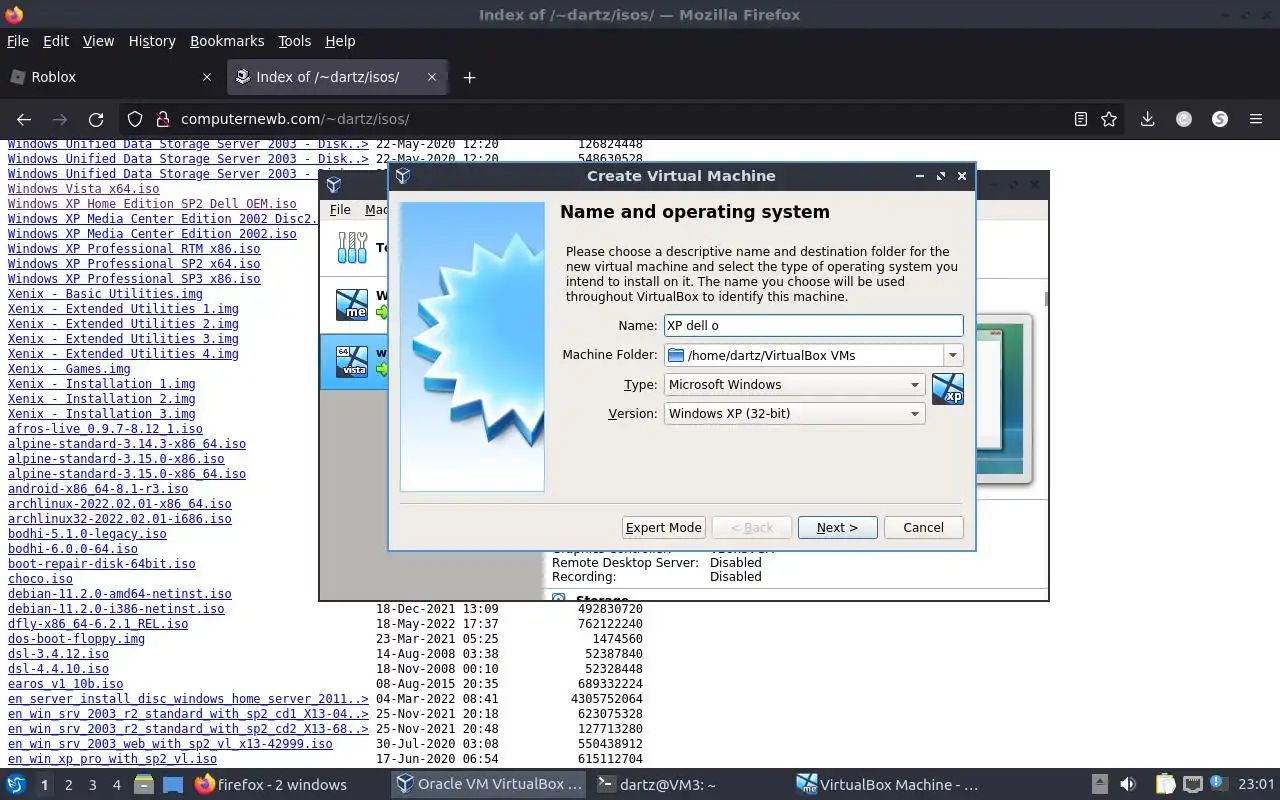Viewport: 1280px width, 800px height.
Task: Open the file manager icon in the taskbar
Action: 144,785
